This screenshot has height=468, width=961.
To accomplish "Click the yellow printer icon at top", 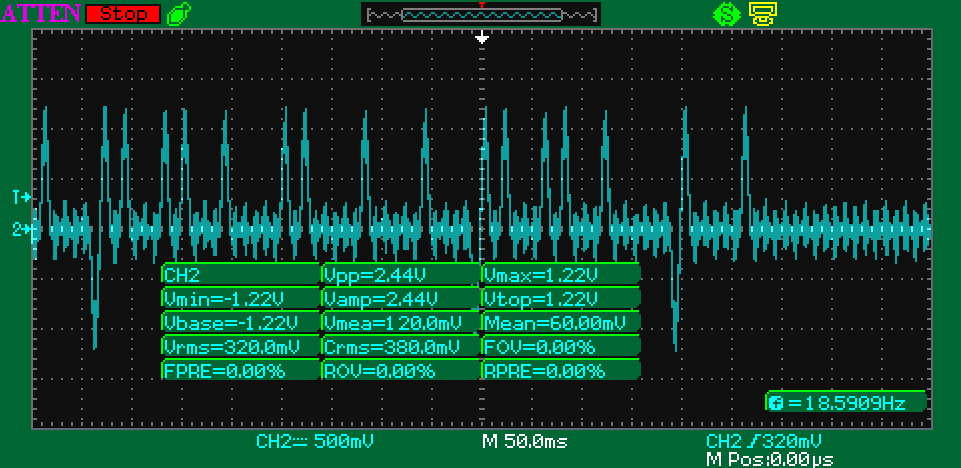I will coord(763,14).
